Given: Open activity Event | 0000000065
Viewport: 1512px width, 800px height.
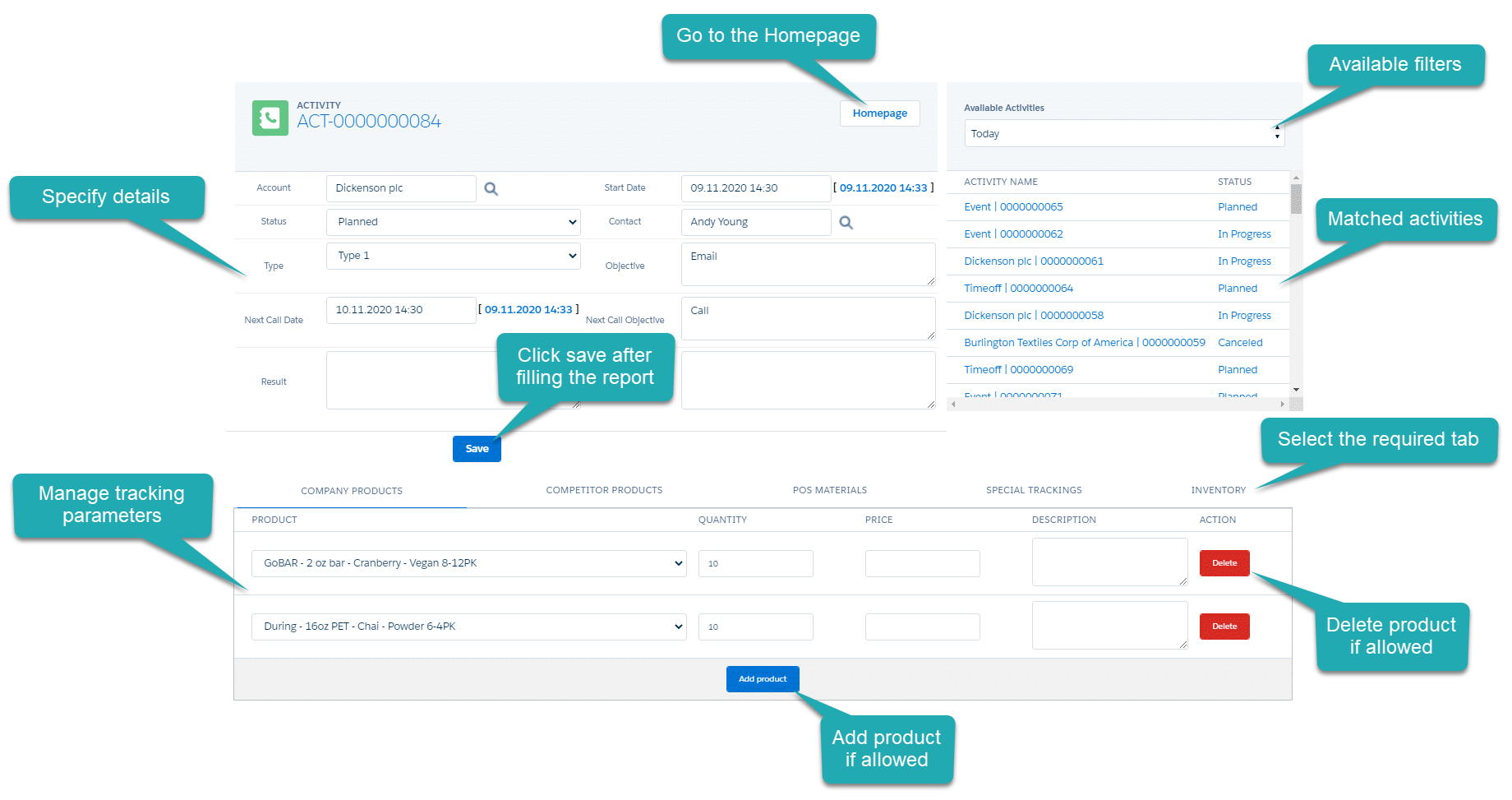Looking at the screenshot, I should pos(1013,207).
